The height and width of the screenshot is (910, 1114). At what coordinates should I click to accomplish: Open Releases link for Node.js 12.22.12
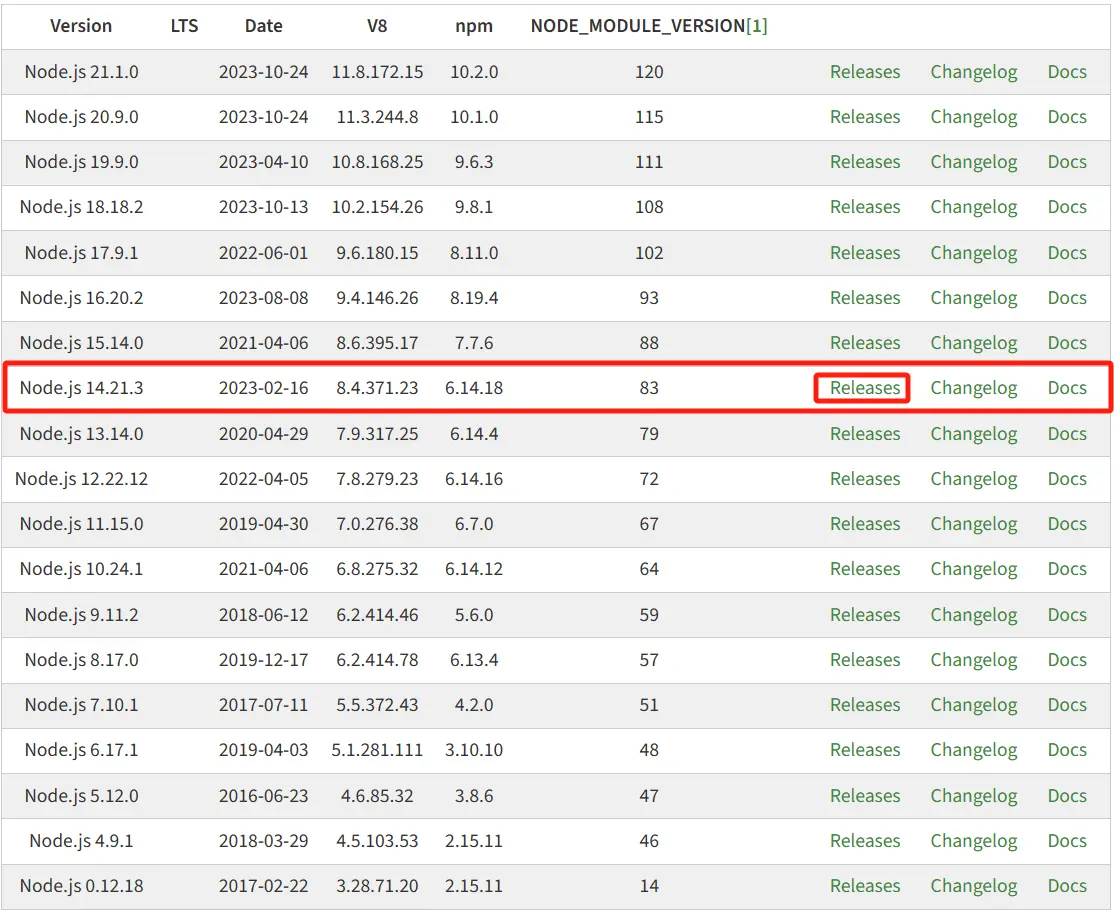click(x=865, y=479)
